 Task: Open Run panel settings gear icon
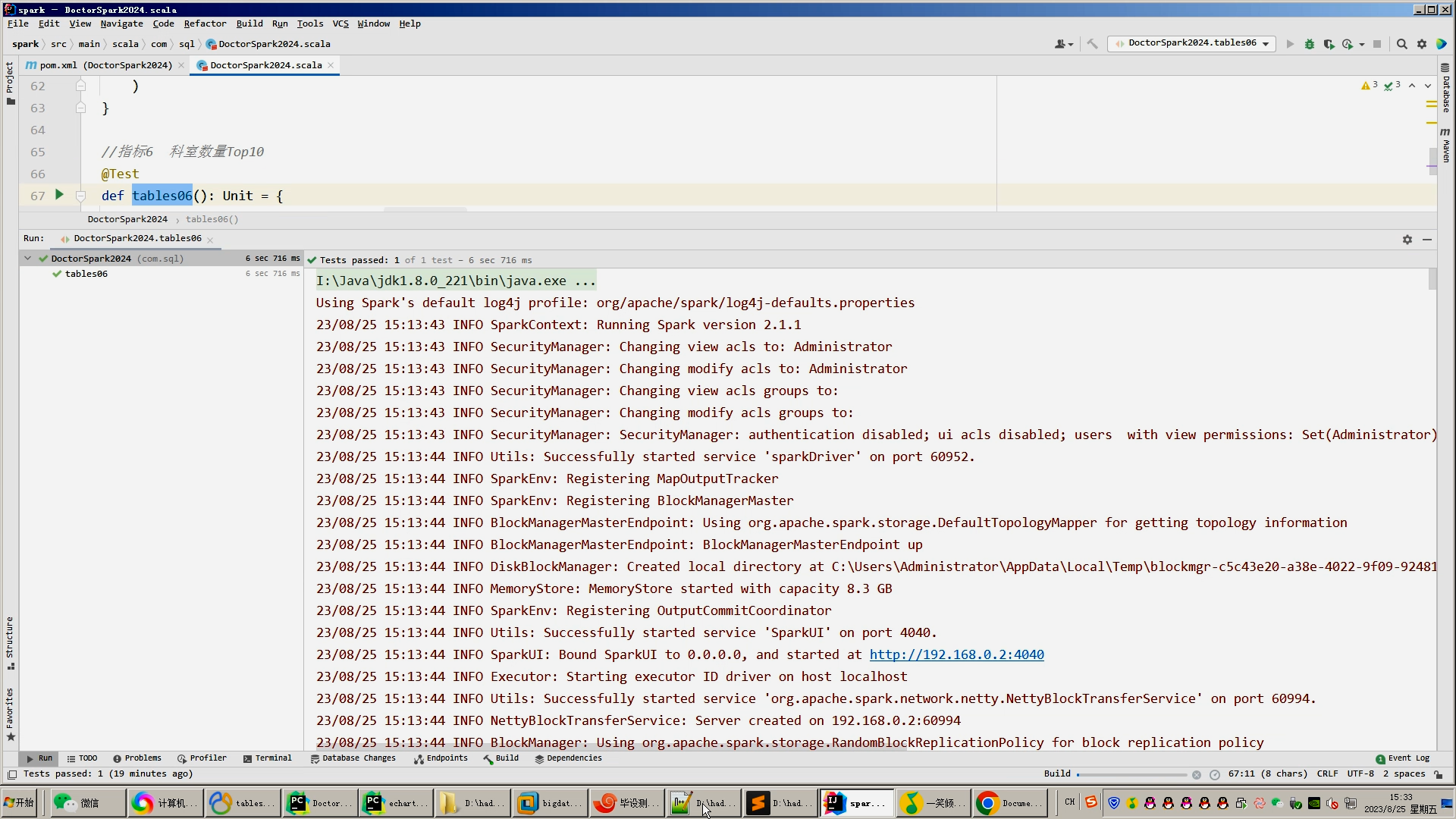click(x=1407, y=239)
